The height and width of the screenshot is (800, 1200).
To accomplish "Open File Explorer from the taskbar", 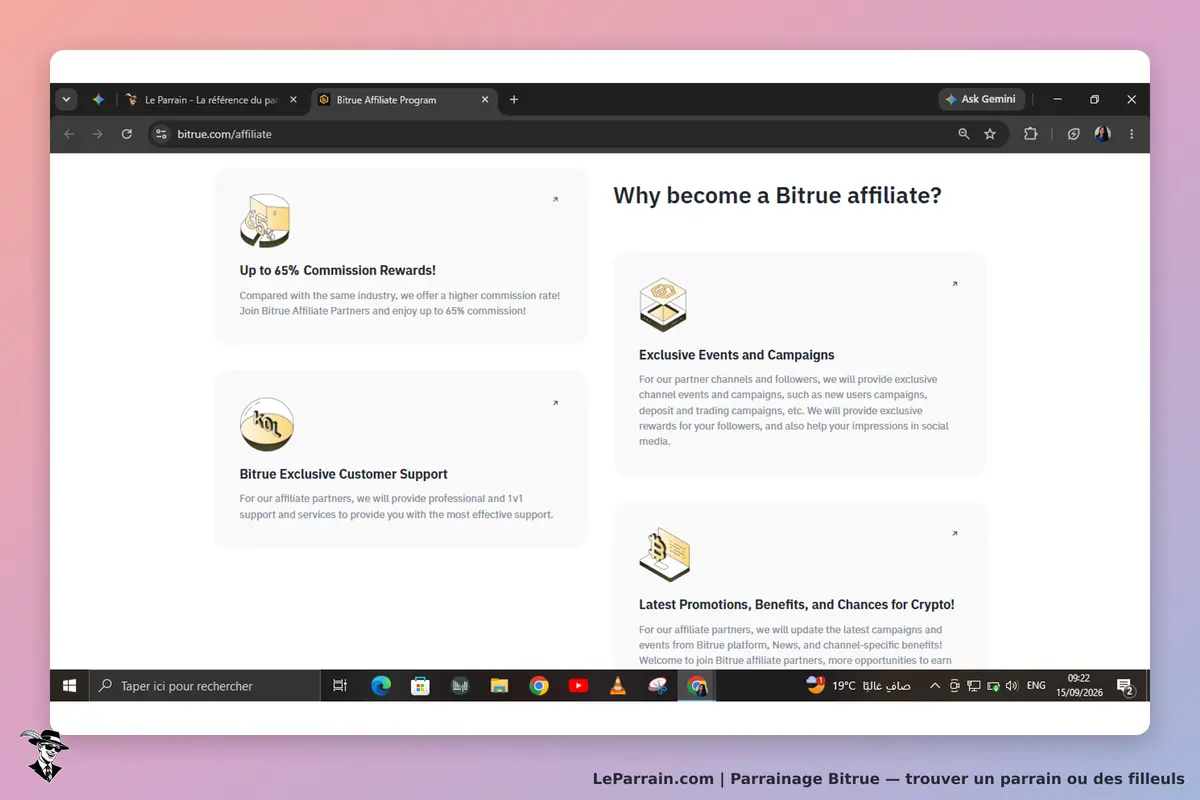I will coord(500,686).
